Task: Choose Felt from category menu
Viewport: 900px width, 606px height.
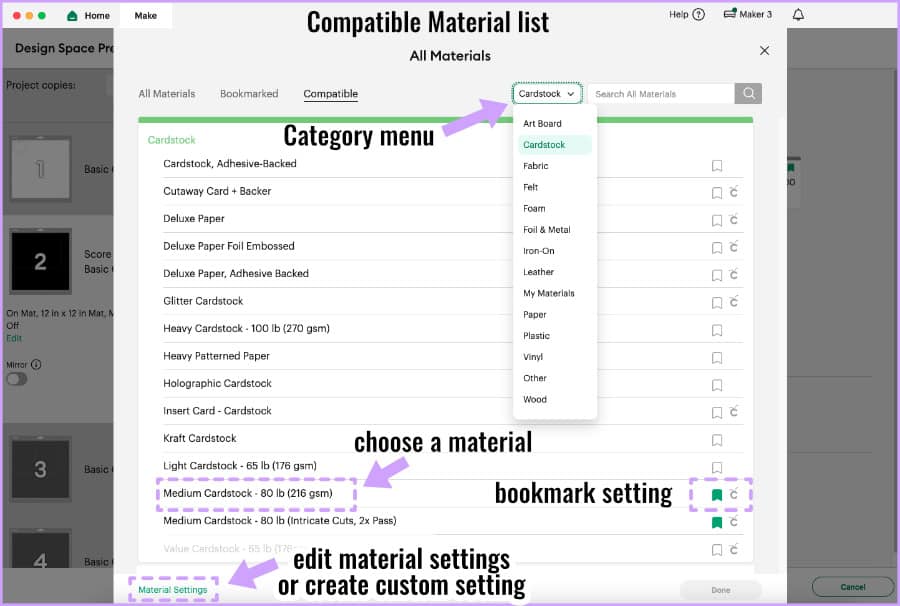Action: 530,187
